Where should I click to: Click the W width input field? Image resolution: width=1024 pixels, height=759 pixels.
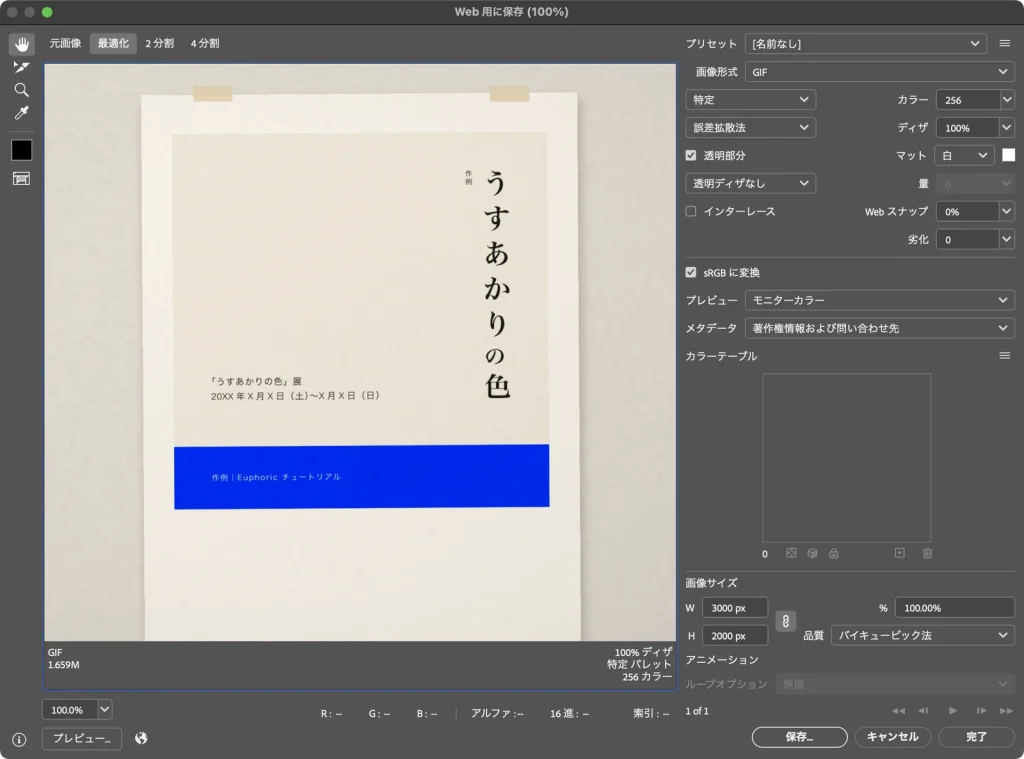tap(735, 607)
